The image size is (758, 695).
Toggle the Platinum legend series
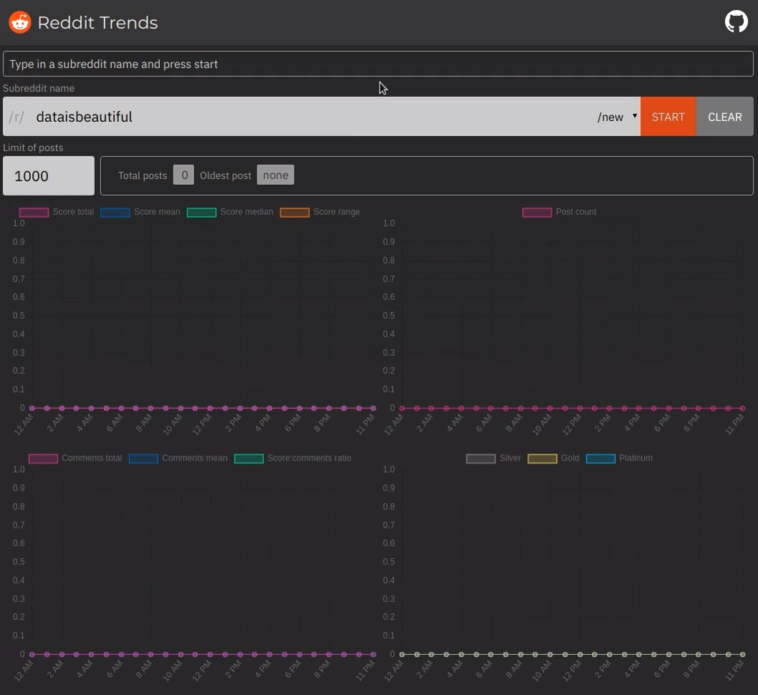point(600,458)
